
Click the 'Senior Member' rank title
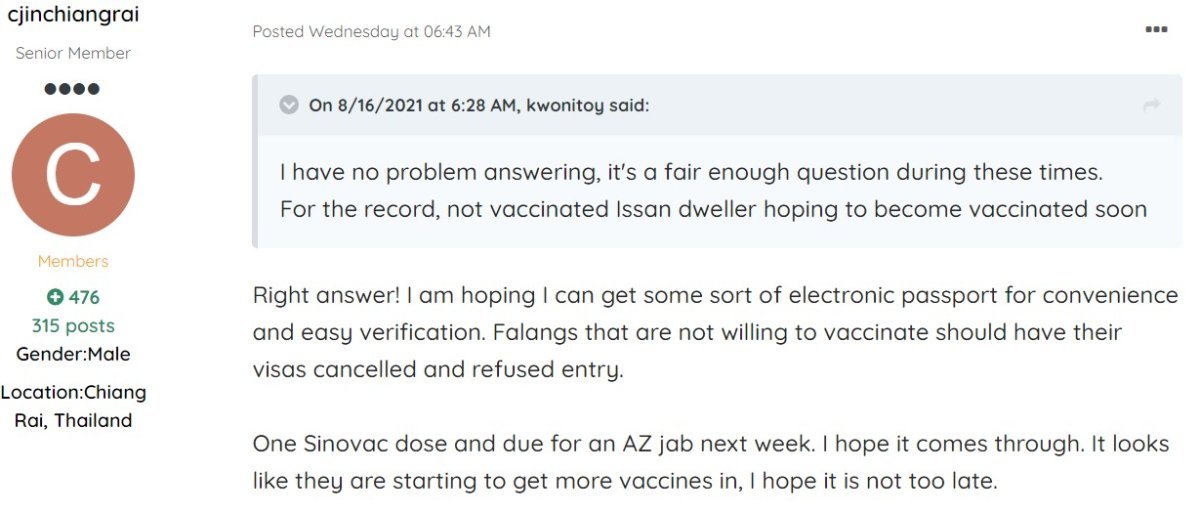click(x=73, y=53)
